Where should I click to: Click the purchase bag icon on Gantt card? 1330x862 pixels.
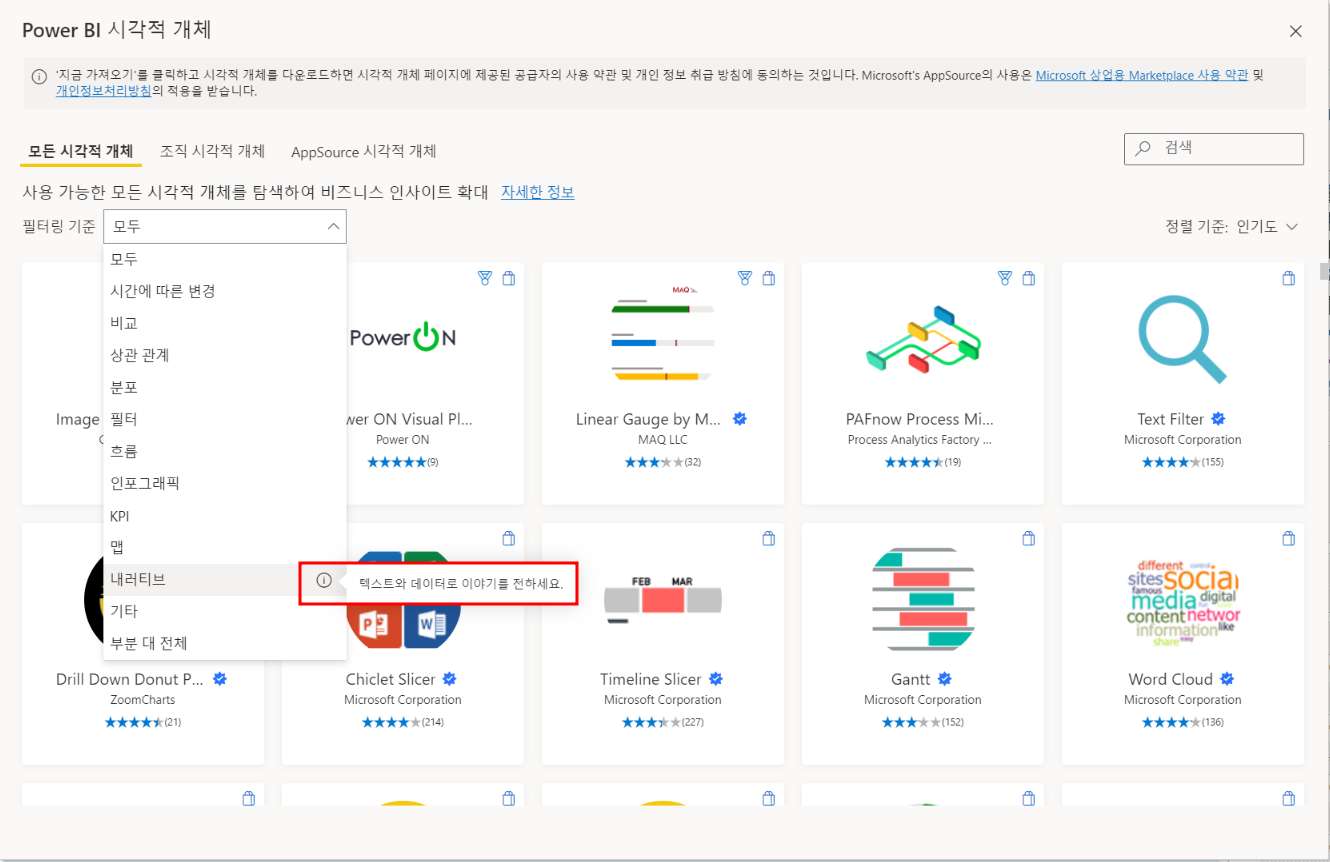pos(1029,539)
